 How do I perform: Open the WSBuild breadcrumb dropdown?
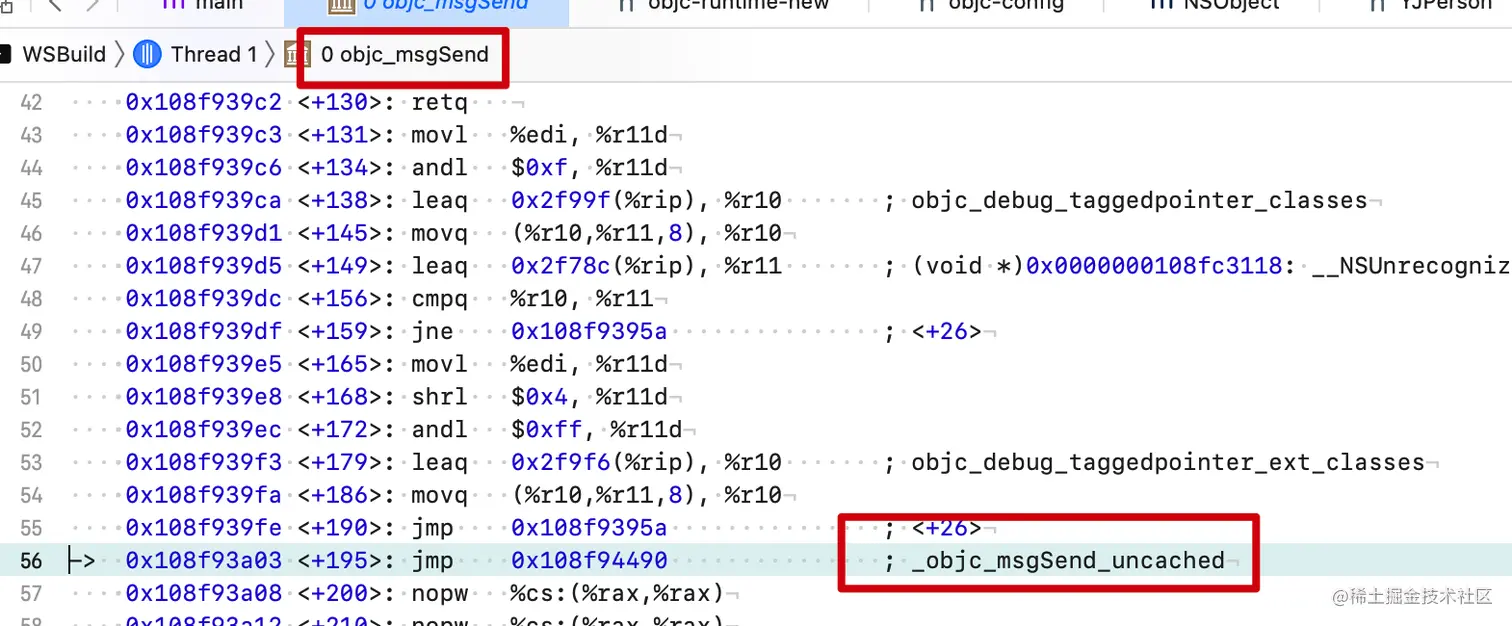[62, 54]
